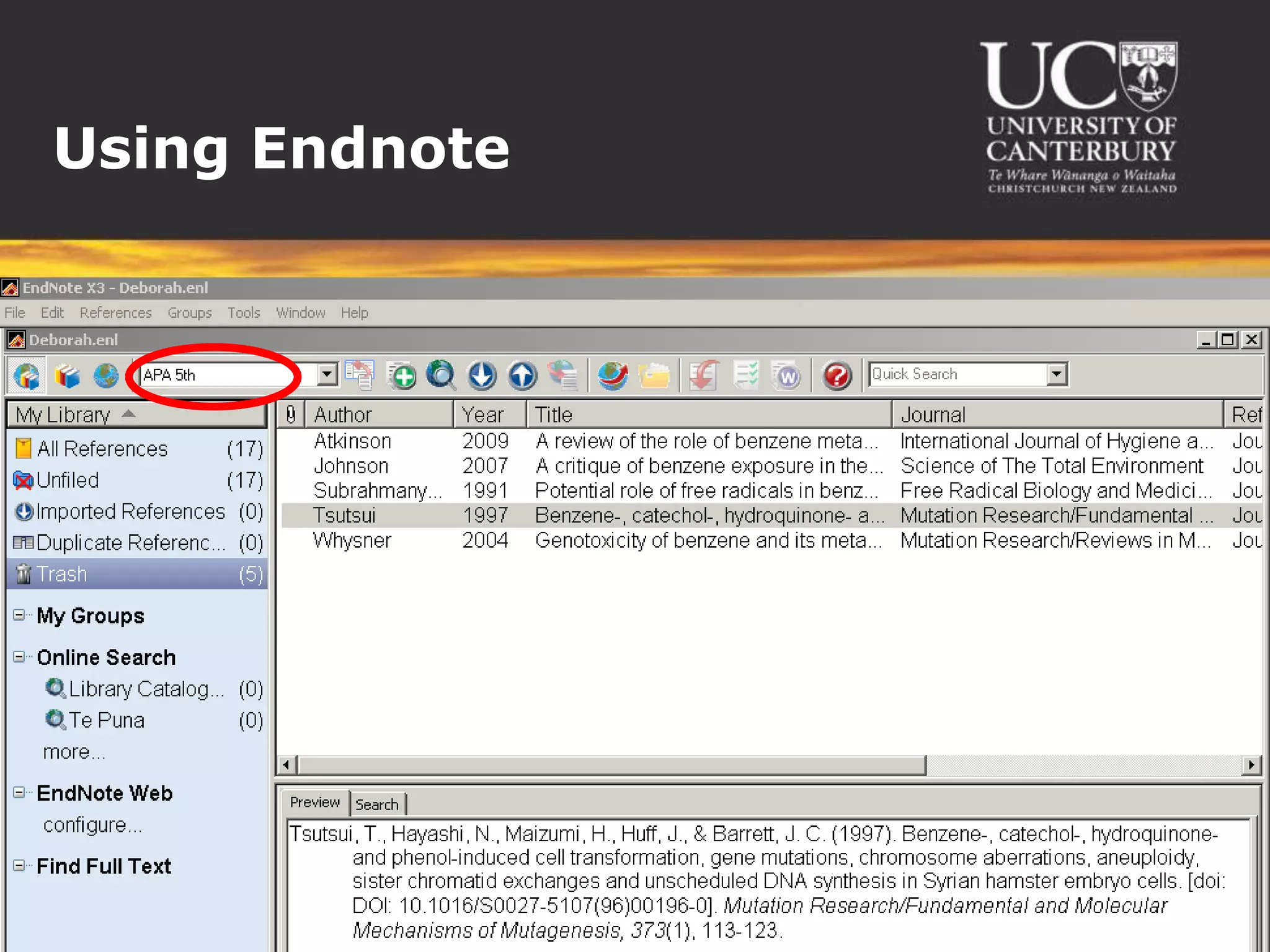Collapse the Find Full Text section

19,865
